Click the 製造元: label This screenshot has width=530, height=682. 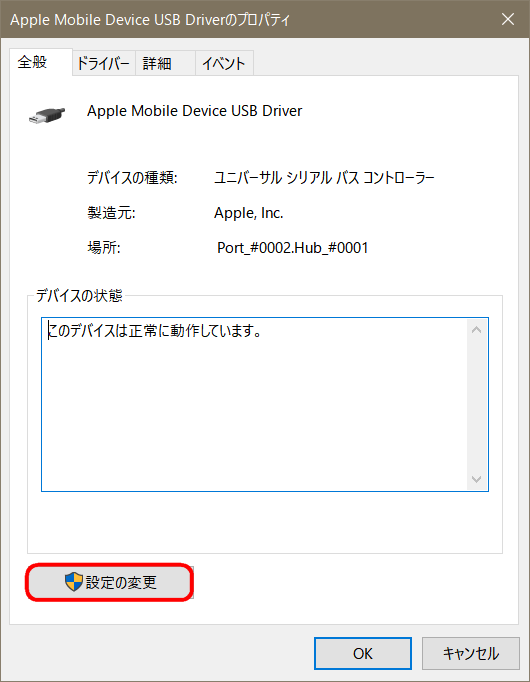pyautogui.click(x=111, y=213)
